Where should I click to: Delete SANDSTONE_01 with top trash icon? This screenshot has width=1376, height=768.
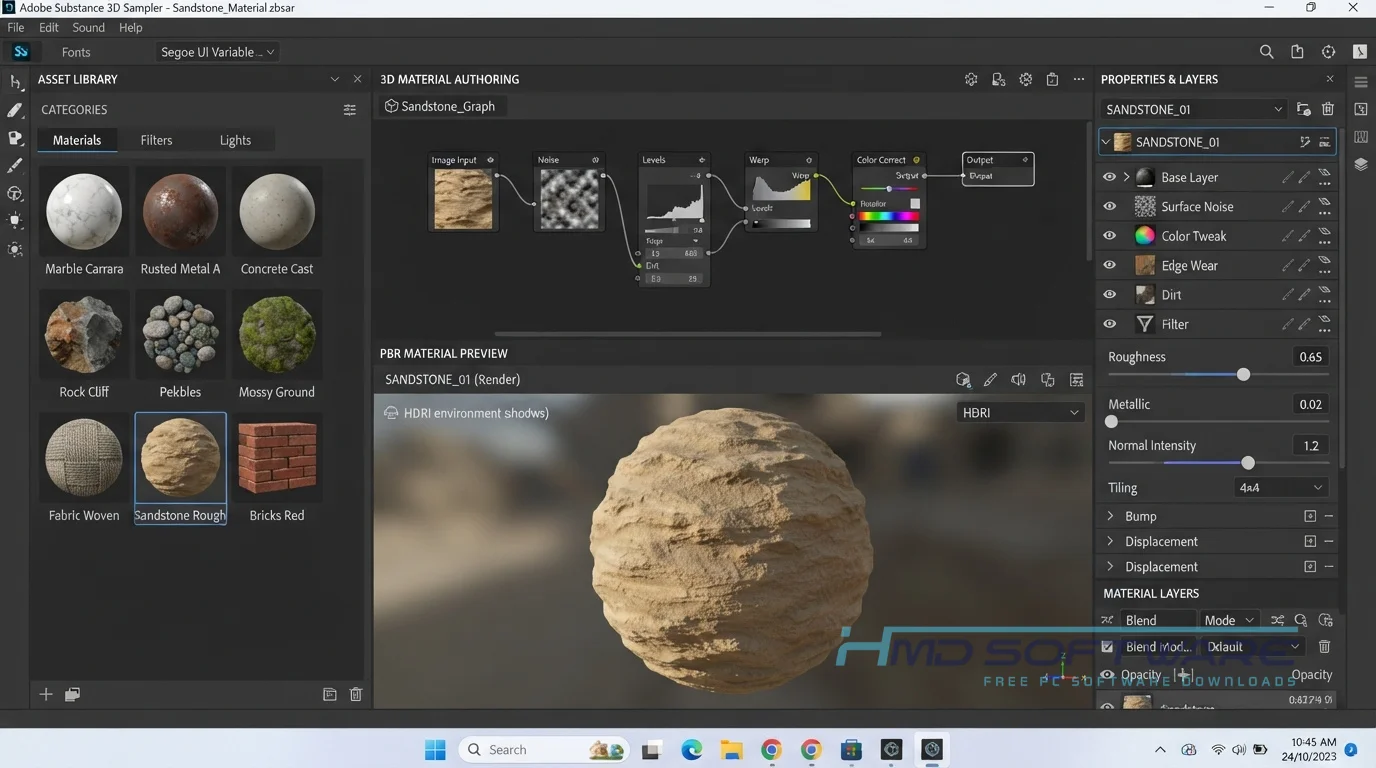pos(1328,109)
